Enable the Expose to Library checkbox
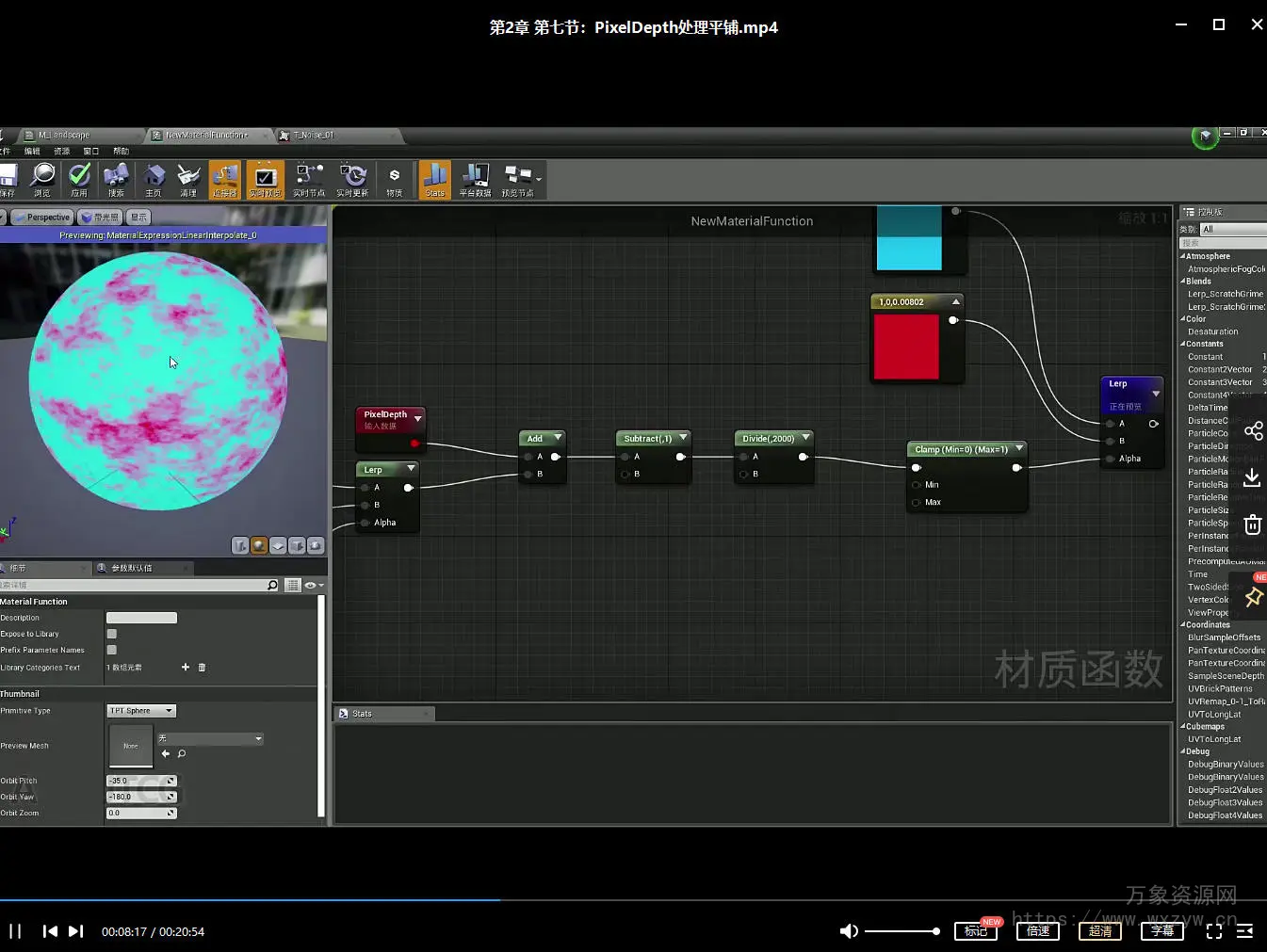This screenshot has height=952, width=1267. coord(112,634)
